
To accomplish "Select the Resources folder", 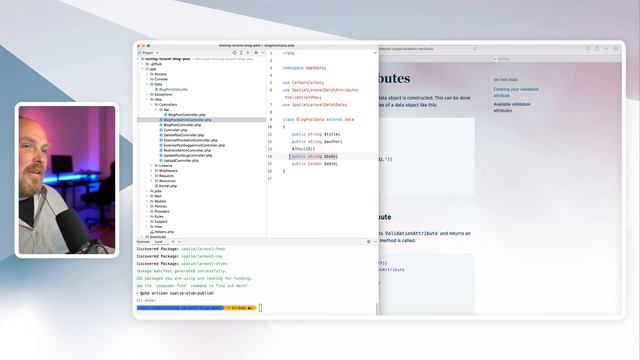I will pos(165,181).
